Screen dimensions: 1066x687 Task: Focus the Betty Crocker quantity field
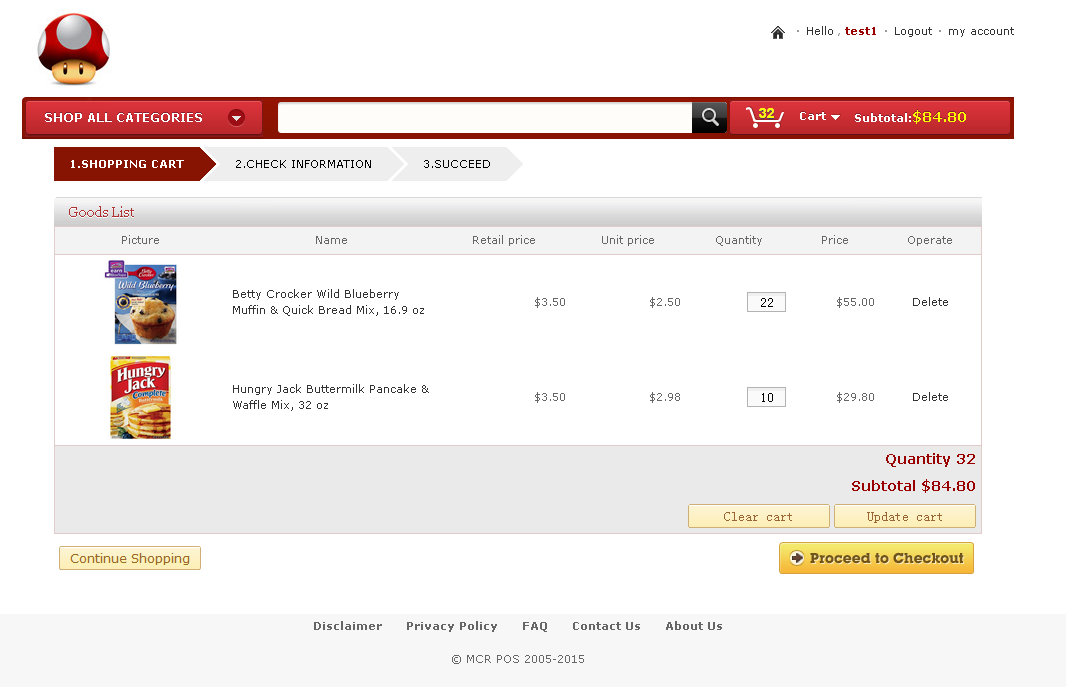(x=766, y=302)
